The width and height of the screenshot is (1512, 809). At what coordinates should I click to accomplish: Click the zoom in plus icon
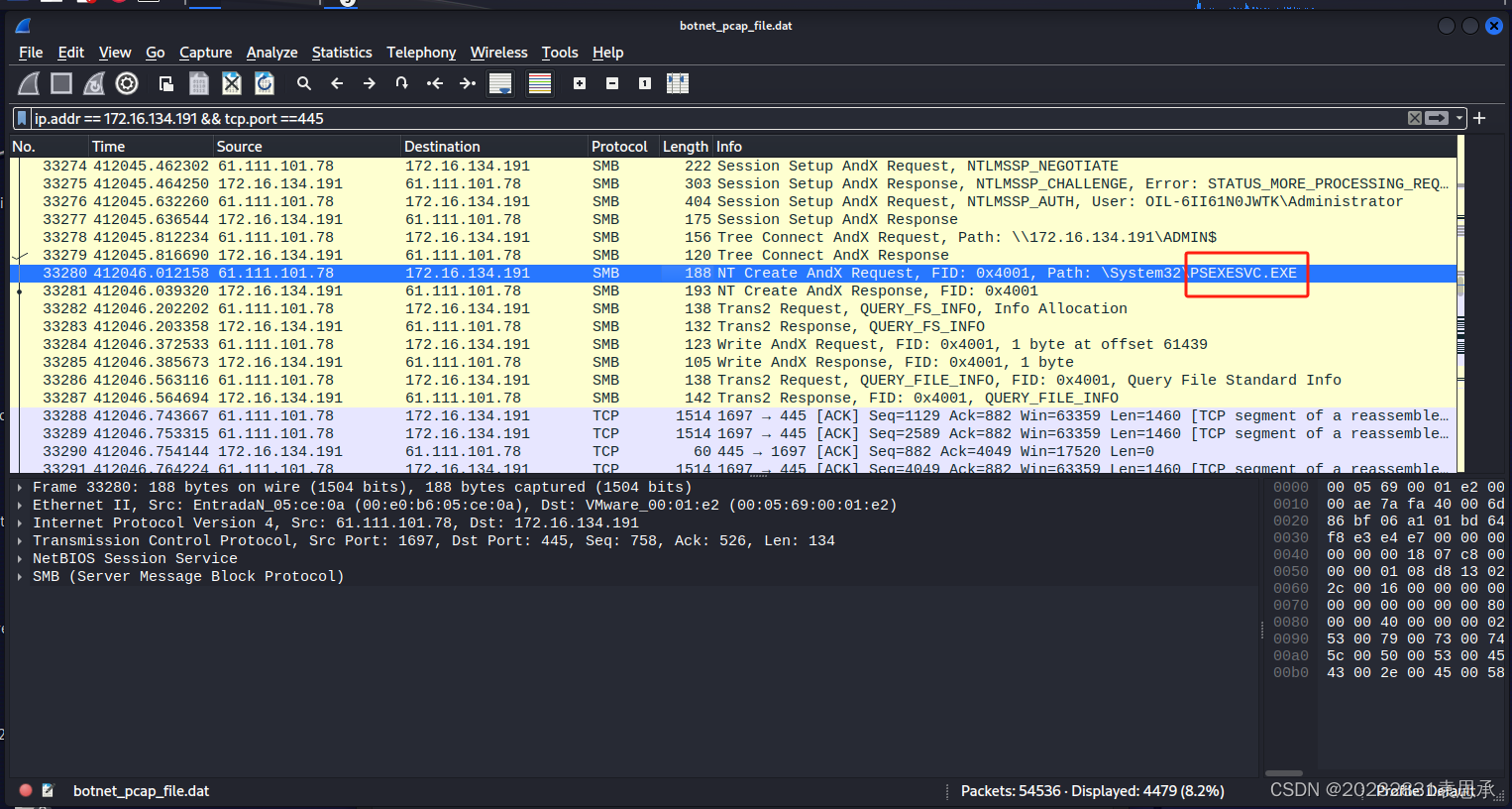(x=580, y=84)
